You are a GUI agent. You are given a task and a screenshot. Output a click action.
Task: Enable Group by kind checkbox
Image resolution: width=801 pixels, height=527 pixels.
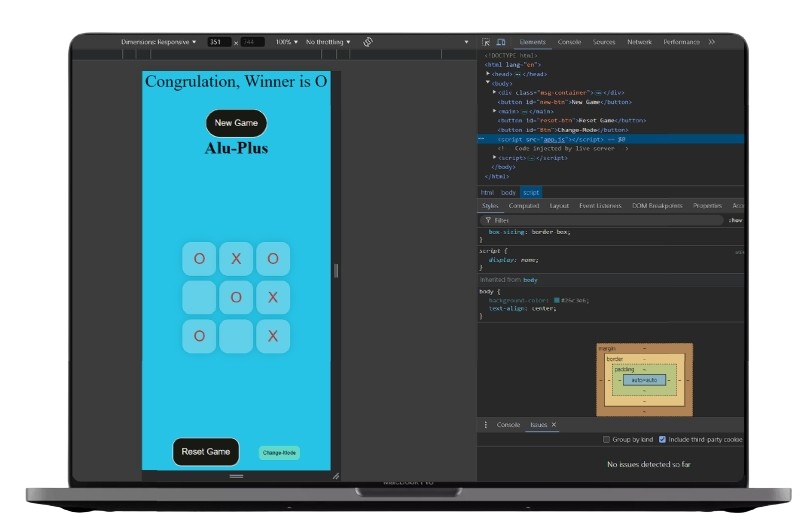[606, 439]
